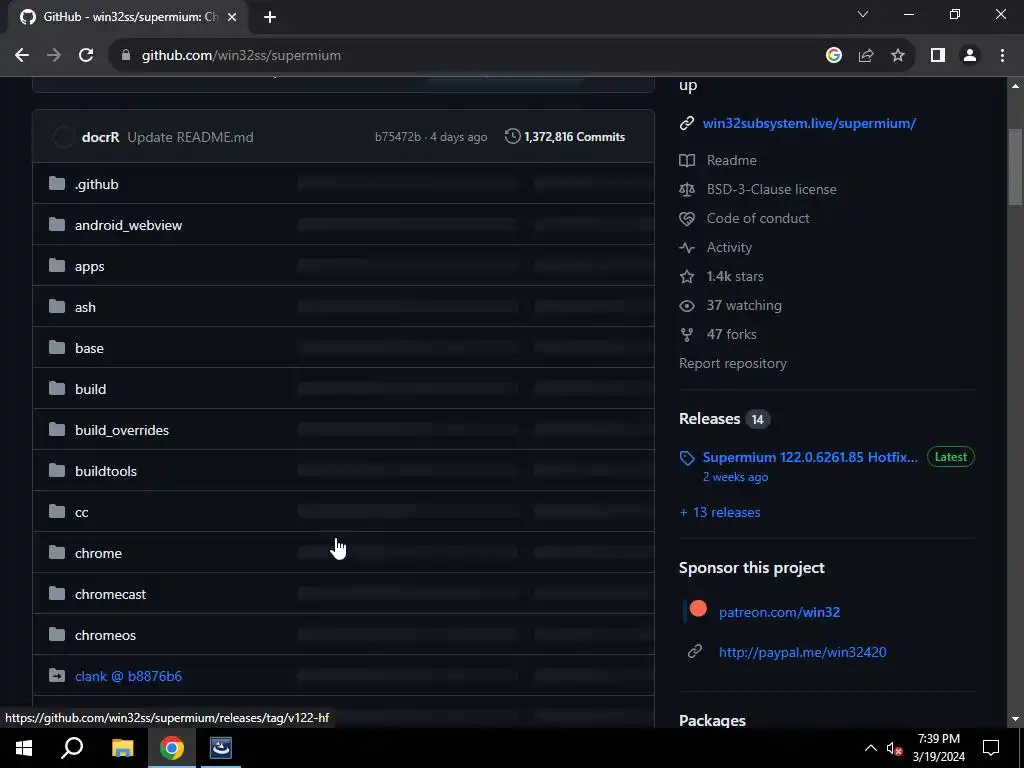Image resolution: width=1024 pixels, height=768 pixels.
Task: Bookmark this page with the star
Action: [x=898, y=56]
